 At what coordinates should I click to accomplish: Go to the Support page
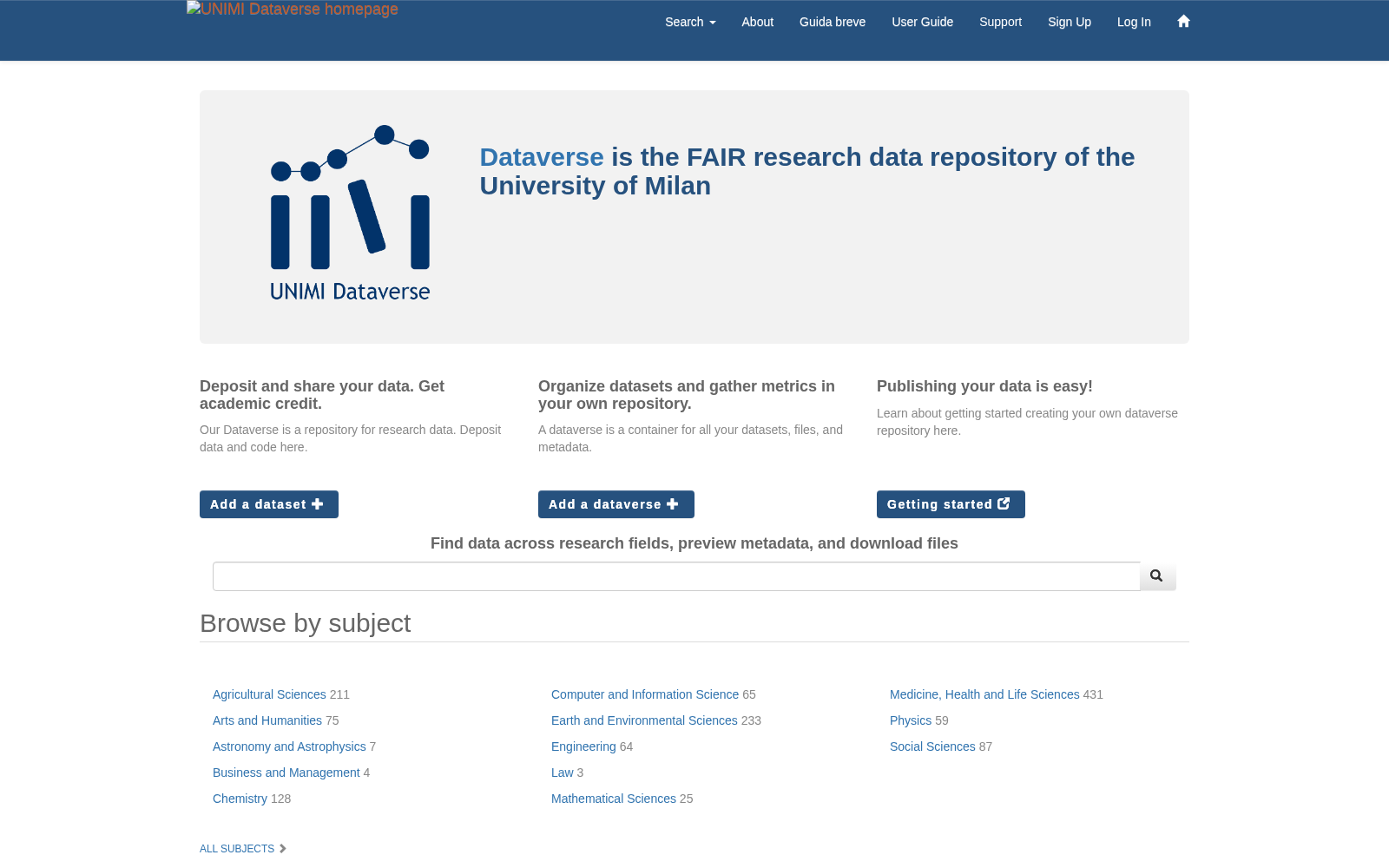[1000, 23]
